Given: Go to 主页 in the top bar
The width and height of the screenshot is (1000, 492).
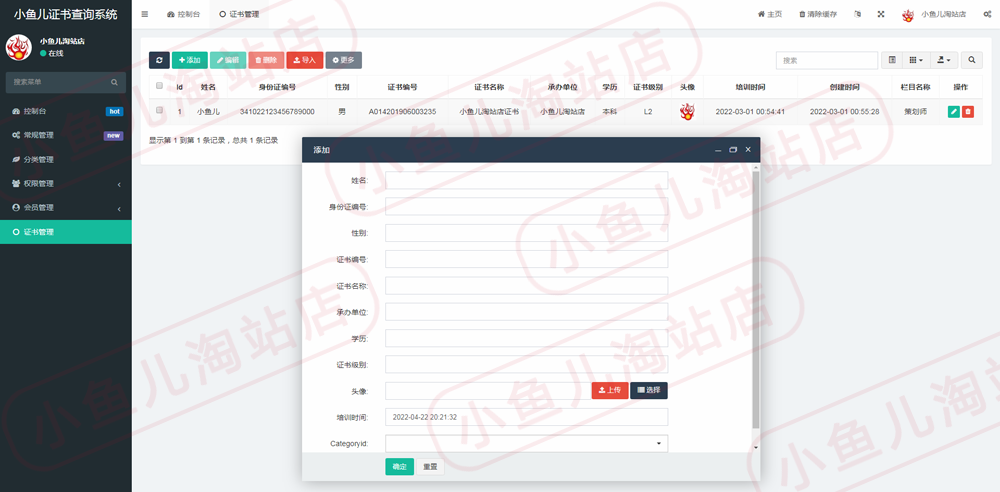Looking at the screenshot, I should (769, 14).
